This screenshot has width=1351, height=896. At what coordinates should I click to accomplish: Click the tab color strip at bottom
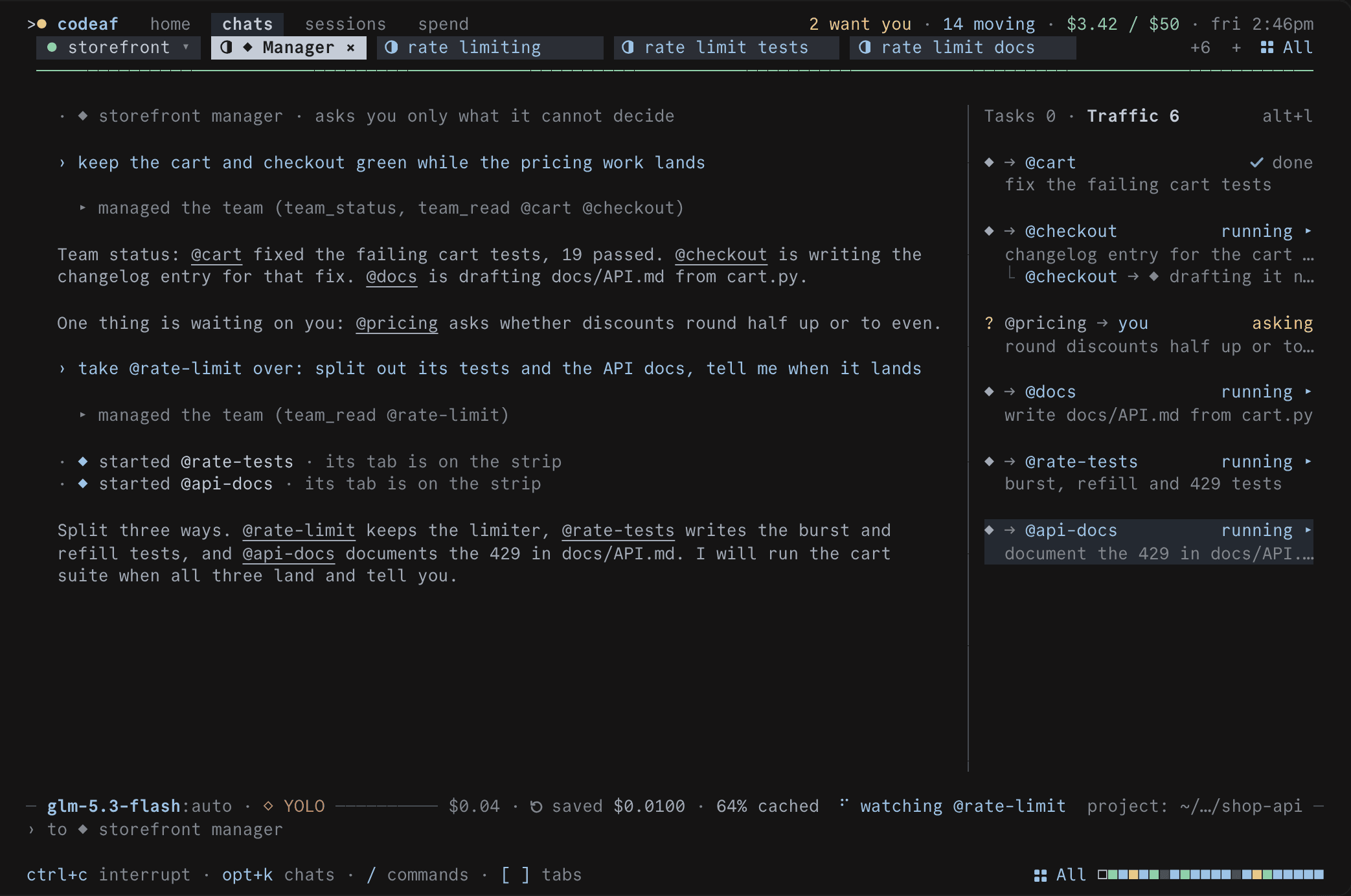coord(1210,875)
